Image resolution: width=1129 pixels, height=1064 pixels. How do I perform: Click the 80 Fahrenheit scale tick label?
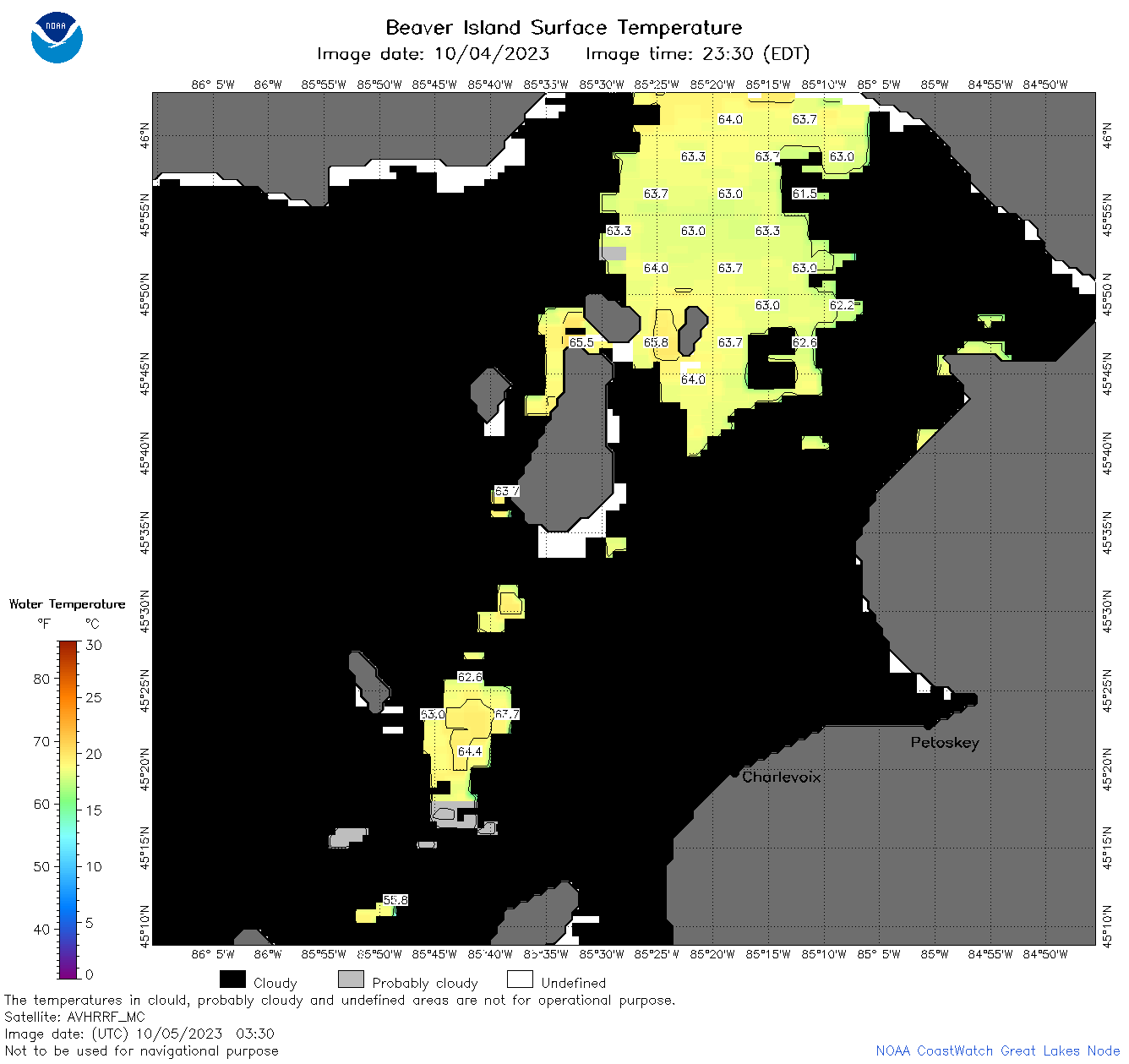tap(41, 679)
